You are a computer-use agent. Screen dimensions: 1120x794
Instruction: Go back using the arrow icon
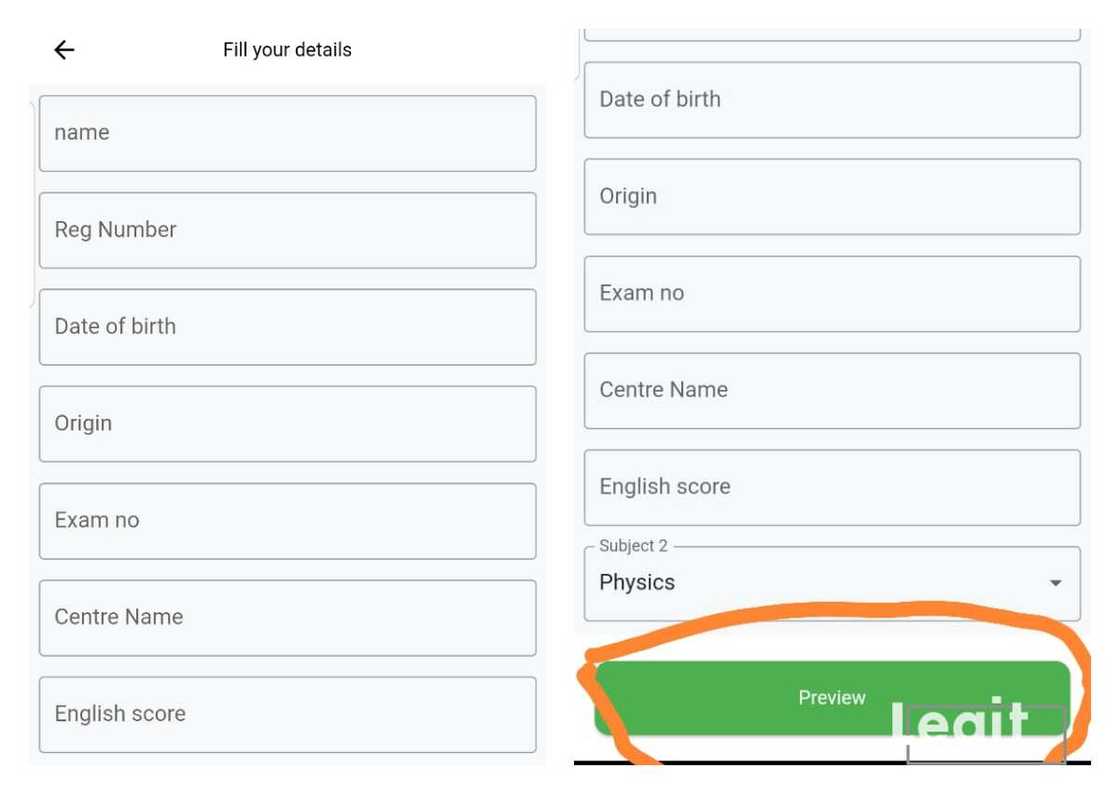(x=65, y=50)
